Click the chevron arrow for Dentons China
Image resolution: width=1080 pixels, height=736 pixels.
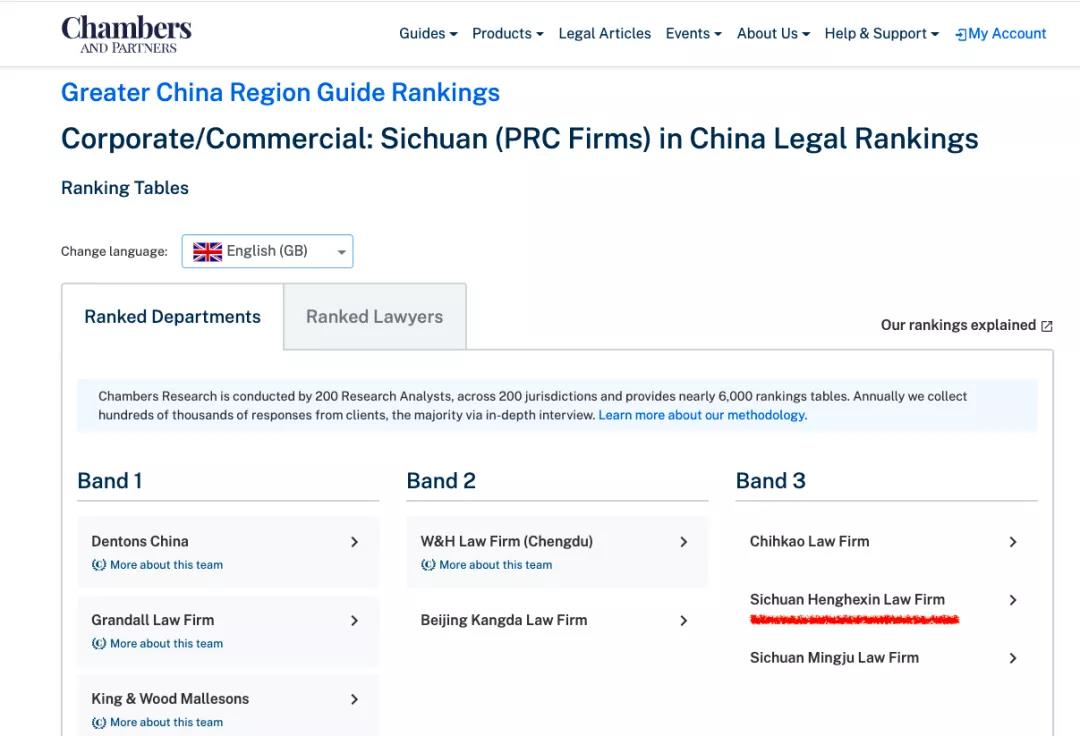[354, 542]
